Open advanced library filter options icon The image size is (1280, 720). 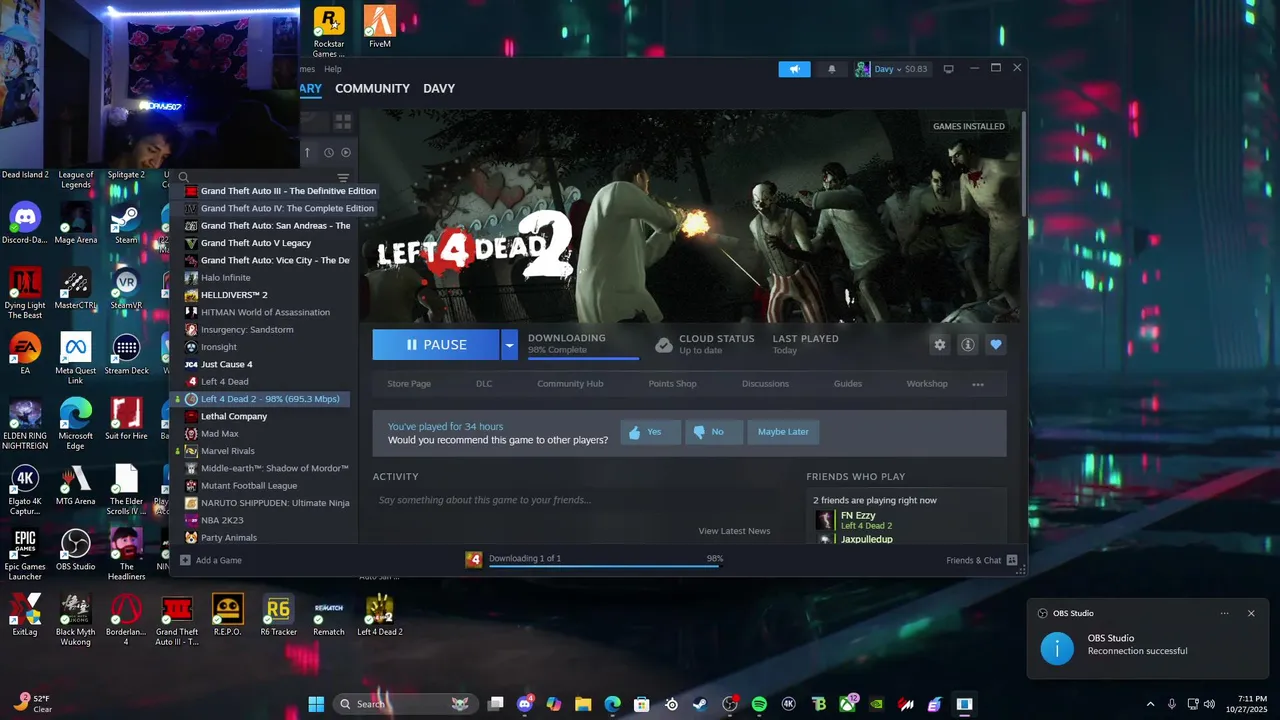tap(343, 178)
